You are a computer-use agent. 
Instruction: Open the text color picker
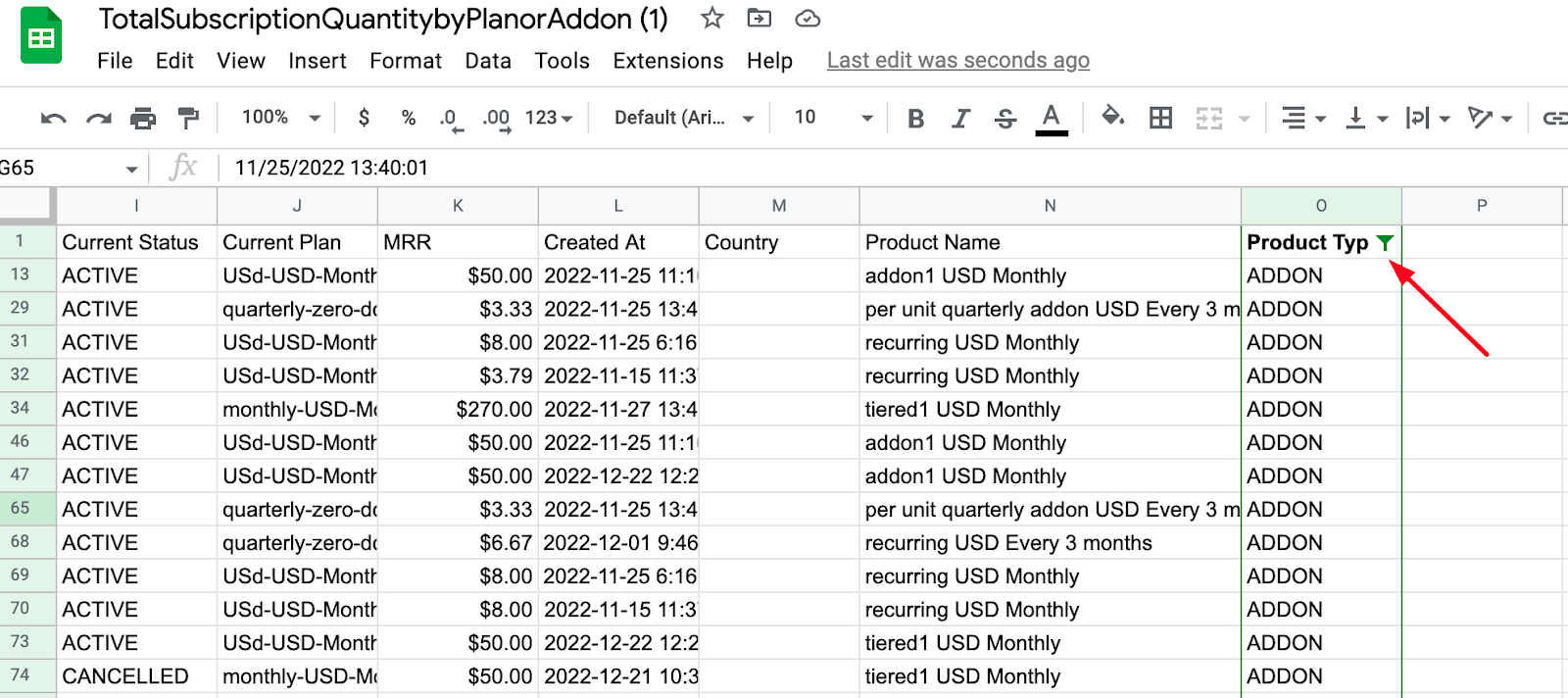[1052, 119]
